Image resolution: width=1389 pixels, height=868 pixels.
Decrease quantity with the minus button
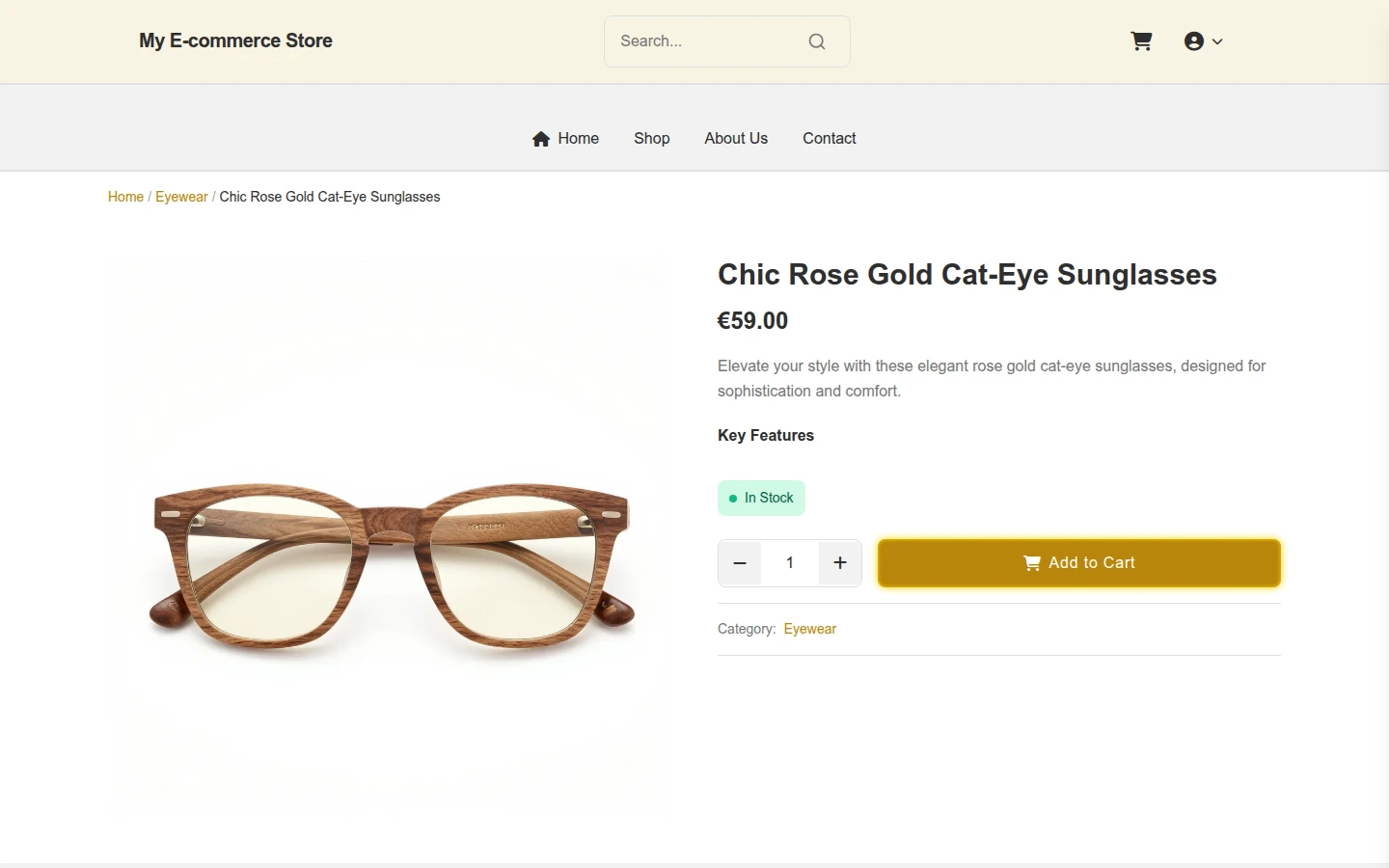740,563
